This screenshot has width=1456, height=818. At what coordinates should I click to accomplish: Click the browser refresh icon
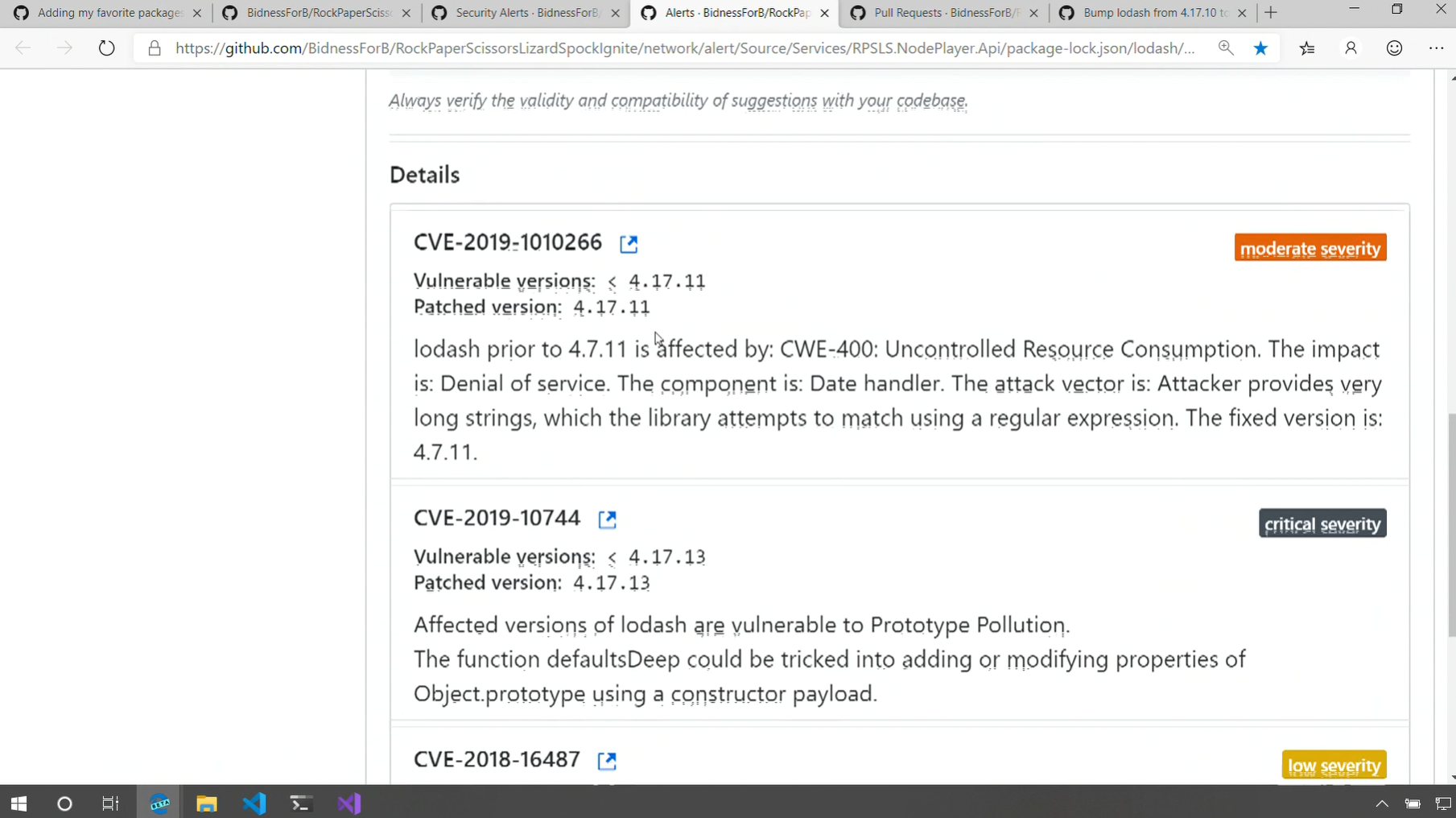pos(106,48)
